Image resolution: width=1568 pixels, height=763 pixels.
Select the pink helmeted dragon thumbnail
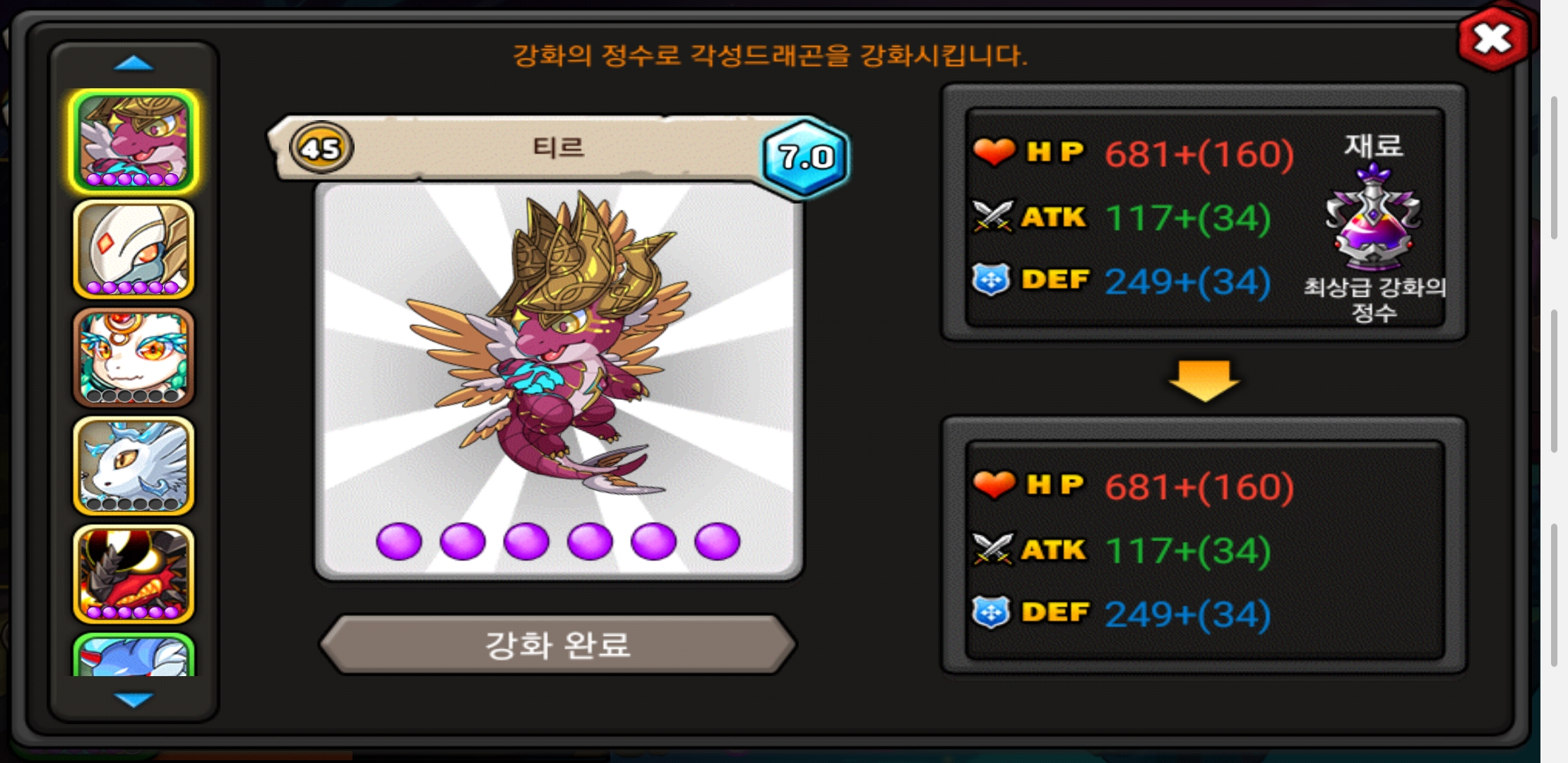click(x=134, y=141)
